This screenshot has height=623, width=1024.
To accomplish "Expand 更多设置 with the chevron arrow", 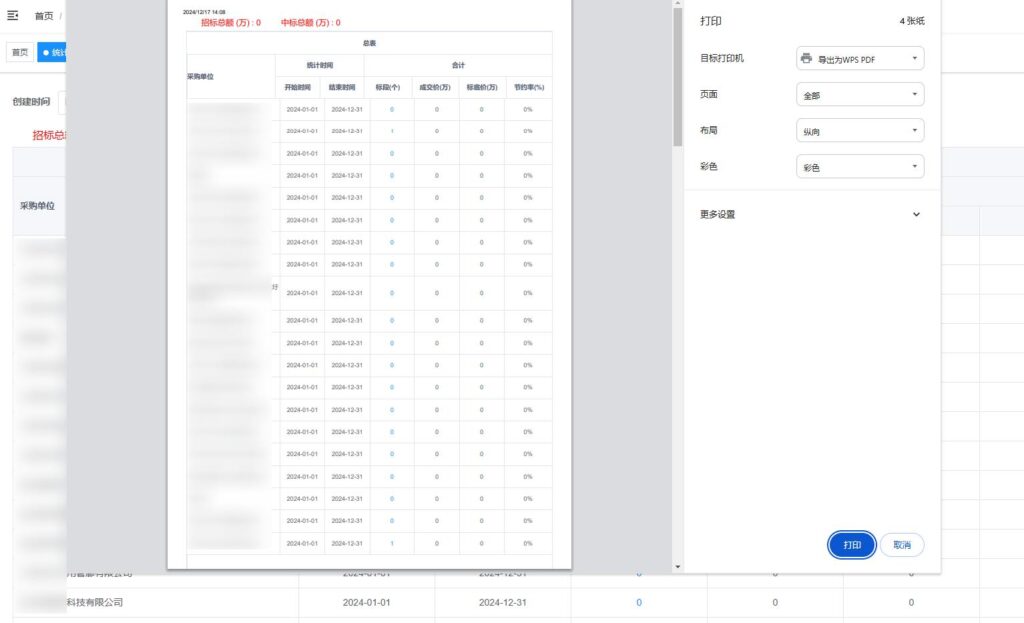I will pos(916,214).
